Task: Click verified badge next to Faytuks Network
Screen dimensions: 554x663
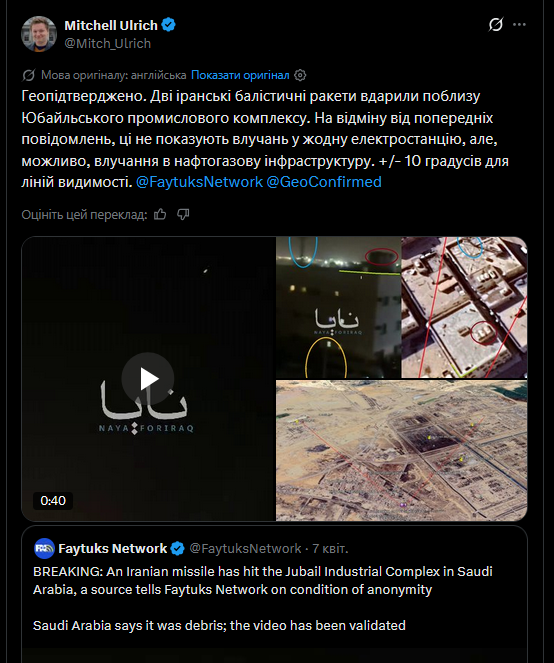Action: (x=178, y=549)
